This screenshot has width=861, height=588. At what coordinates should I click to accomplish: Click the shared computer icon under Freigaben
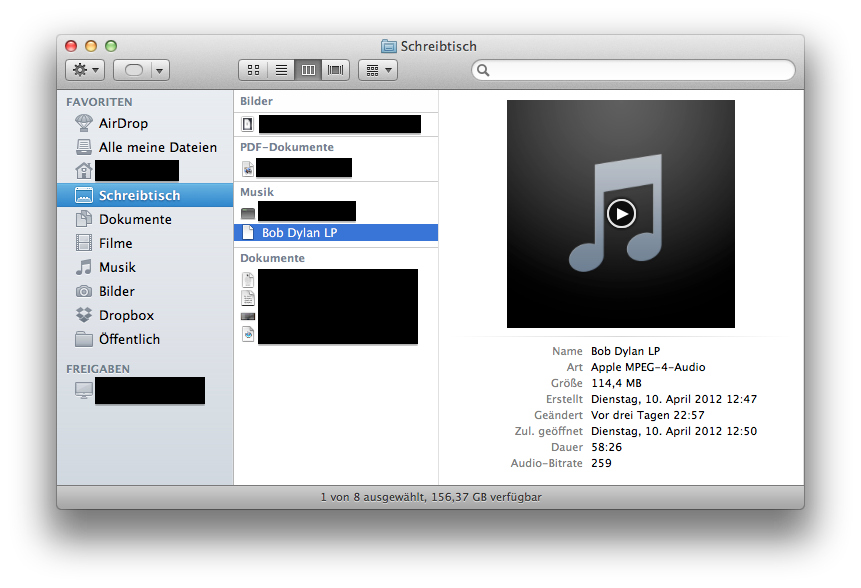click(84, 390)
